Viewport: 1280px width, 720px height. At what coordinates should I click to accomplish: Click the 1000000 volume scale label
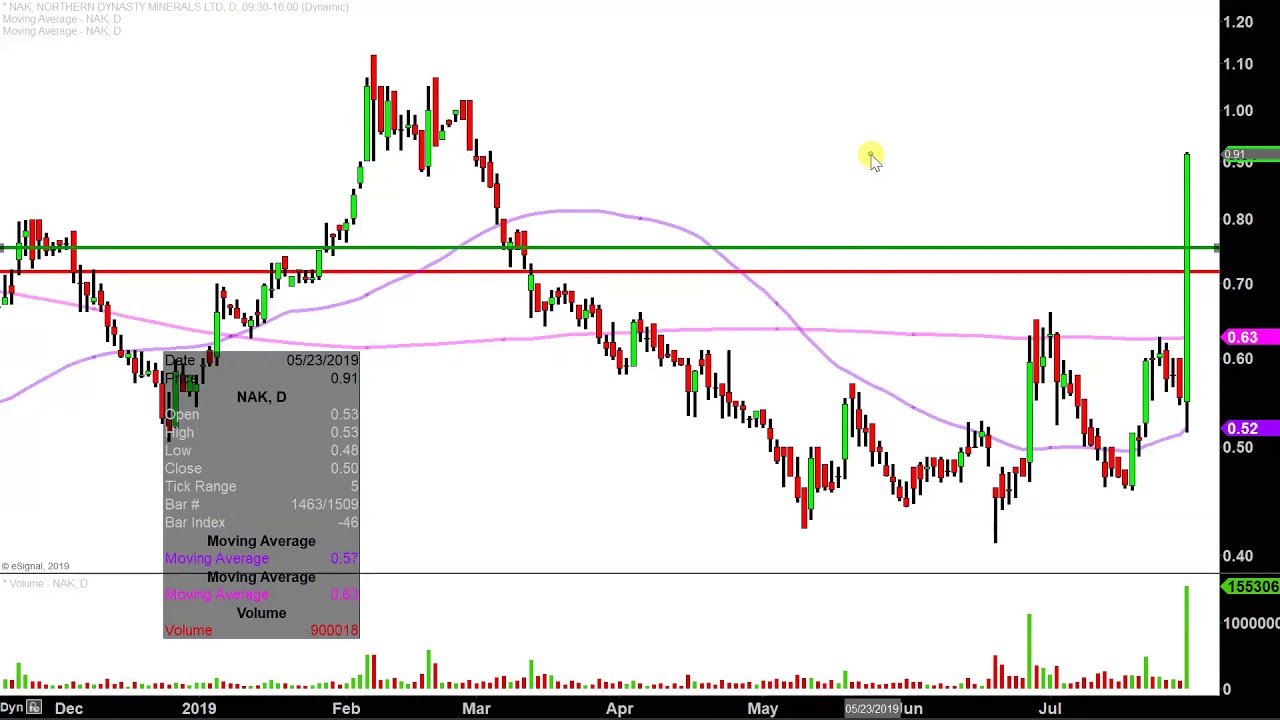click(x=1251, y=624)
